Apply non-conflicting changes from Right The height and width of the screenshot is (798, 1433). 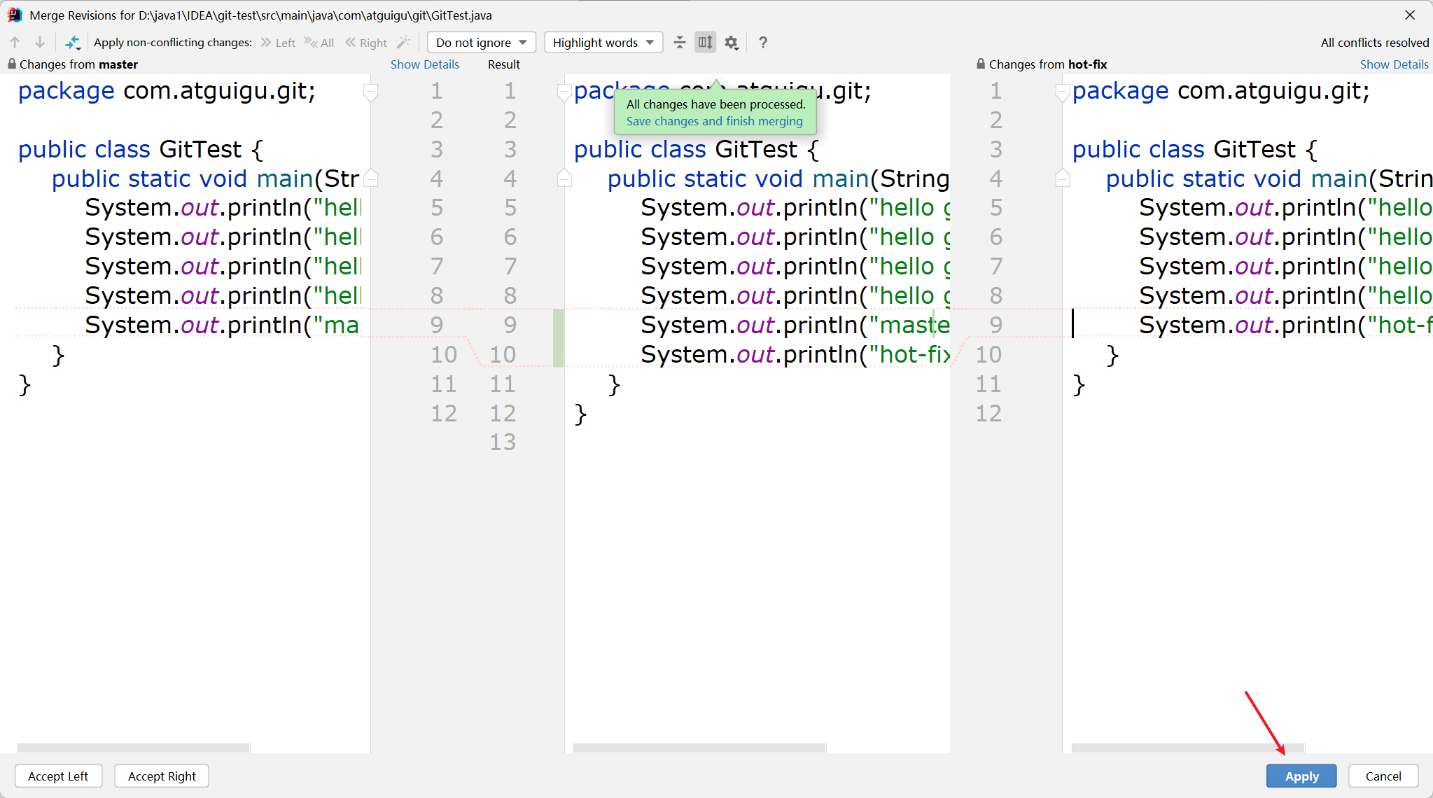click(366, 42)
